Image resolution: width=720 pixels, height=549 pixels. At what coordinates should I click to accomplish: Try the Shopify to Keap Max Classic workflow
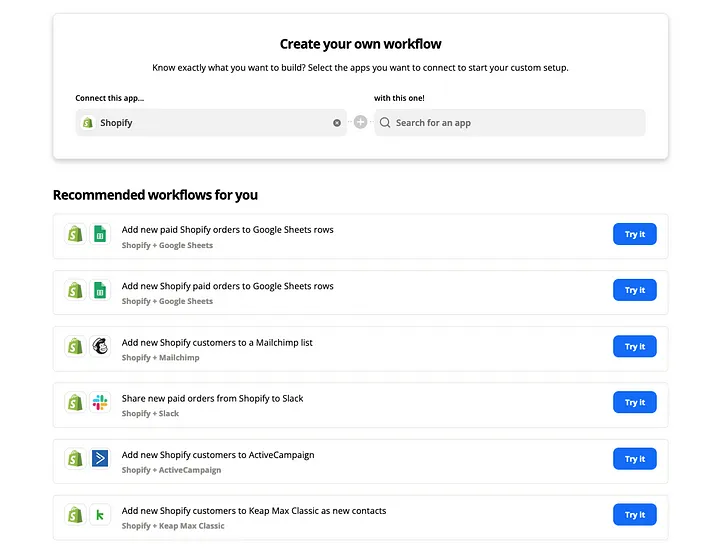pos(635,515)
